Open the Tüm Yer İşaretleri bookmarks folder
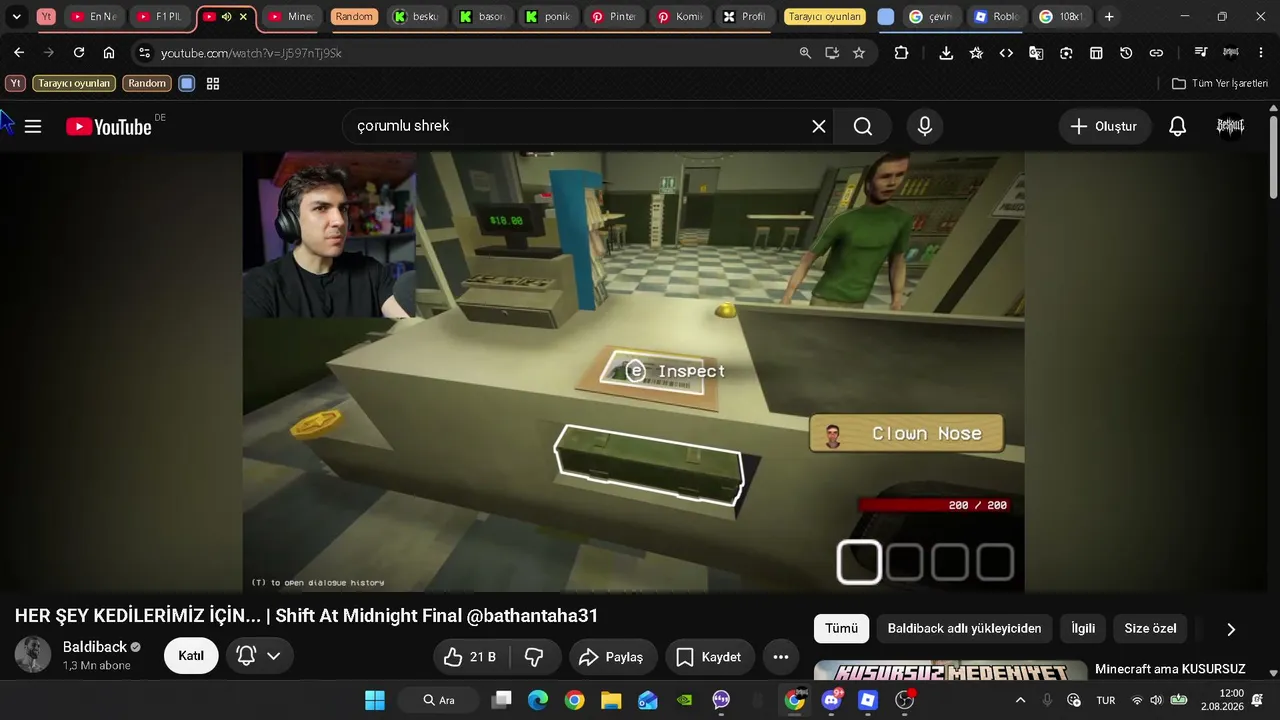The image size is (1280, 720). 1220,84
